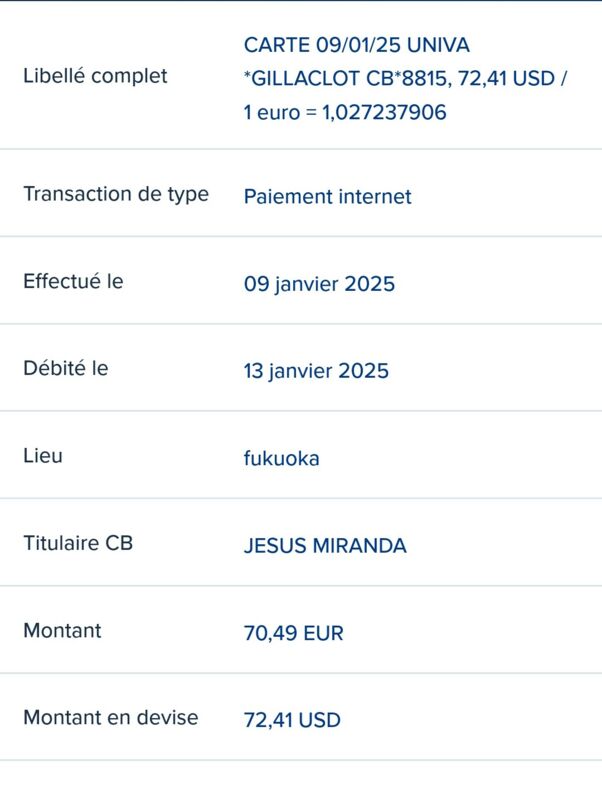Image resolution: width=602 pixels, height=800 pixels.
Task: Click the fukuoka location value
Action: [x=281, y=458]
